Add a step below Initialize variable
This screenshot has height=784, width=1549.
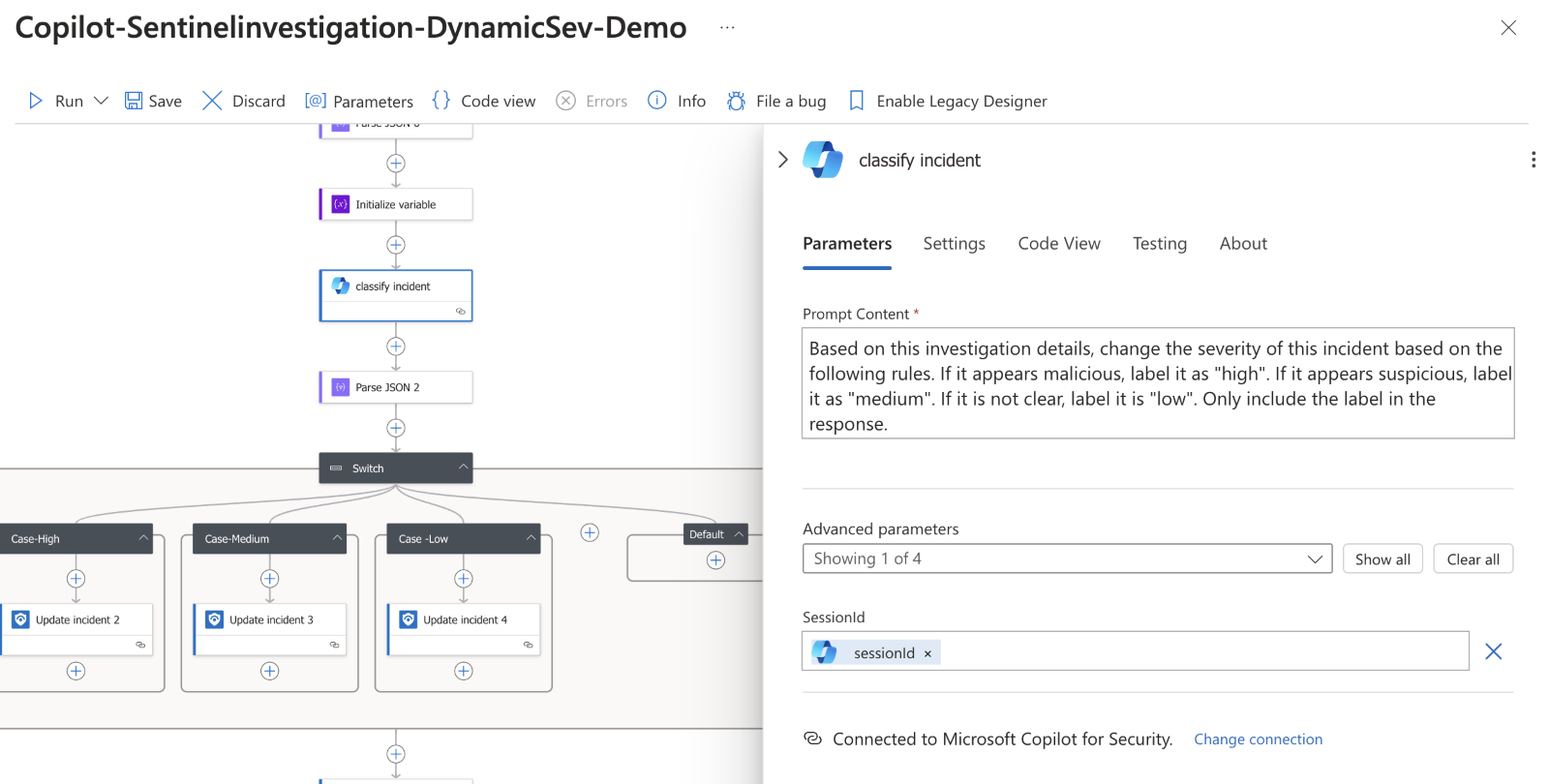[396, 245]
